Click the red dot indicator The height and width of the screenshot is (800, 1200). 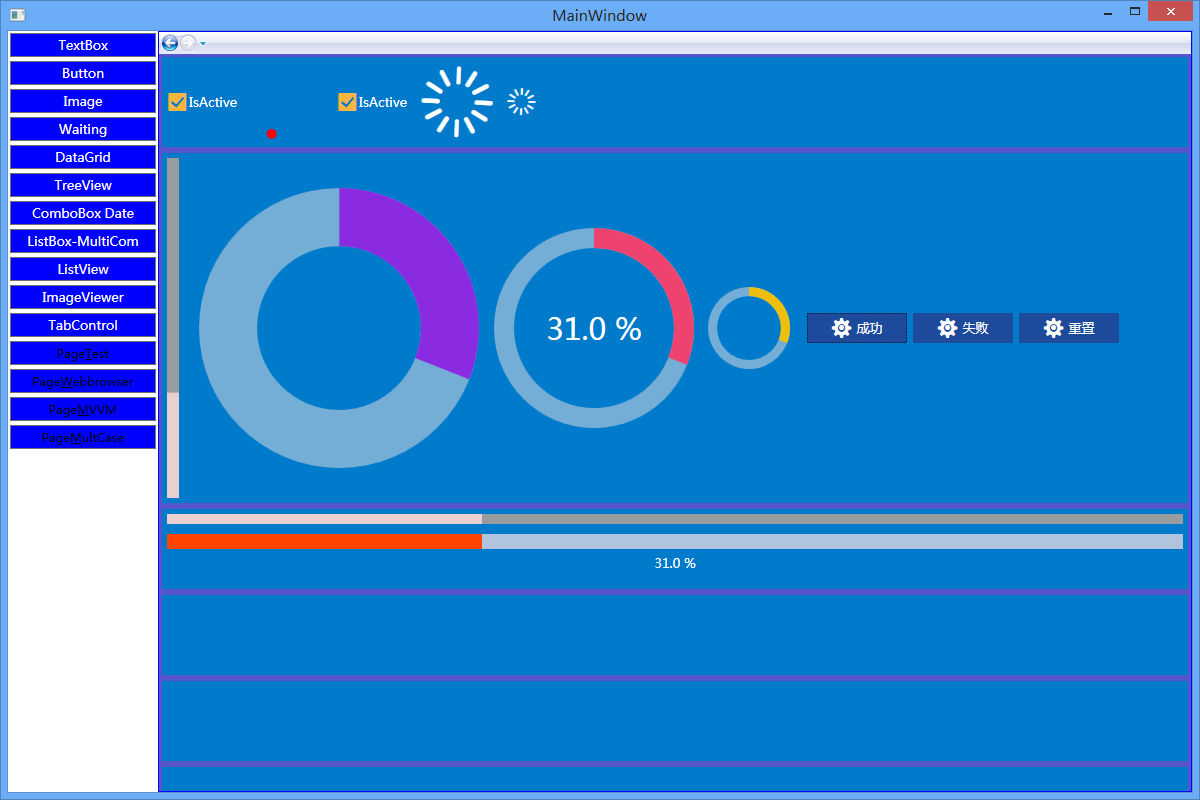click(271, 133)
